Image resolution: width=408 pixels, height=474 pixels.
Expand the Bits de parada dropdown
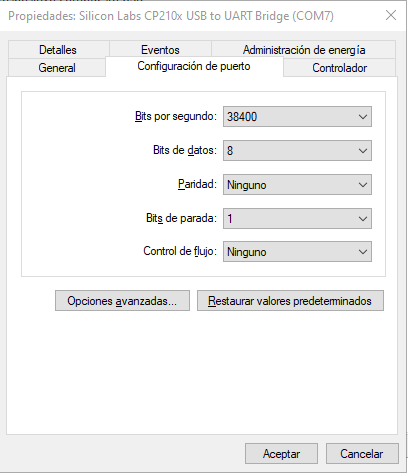(x=297, y=219)
